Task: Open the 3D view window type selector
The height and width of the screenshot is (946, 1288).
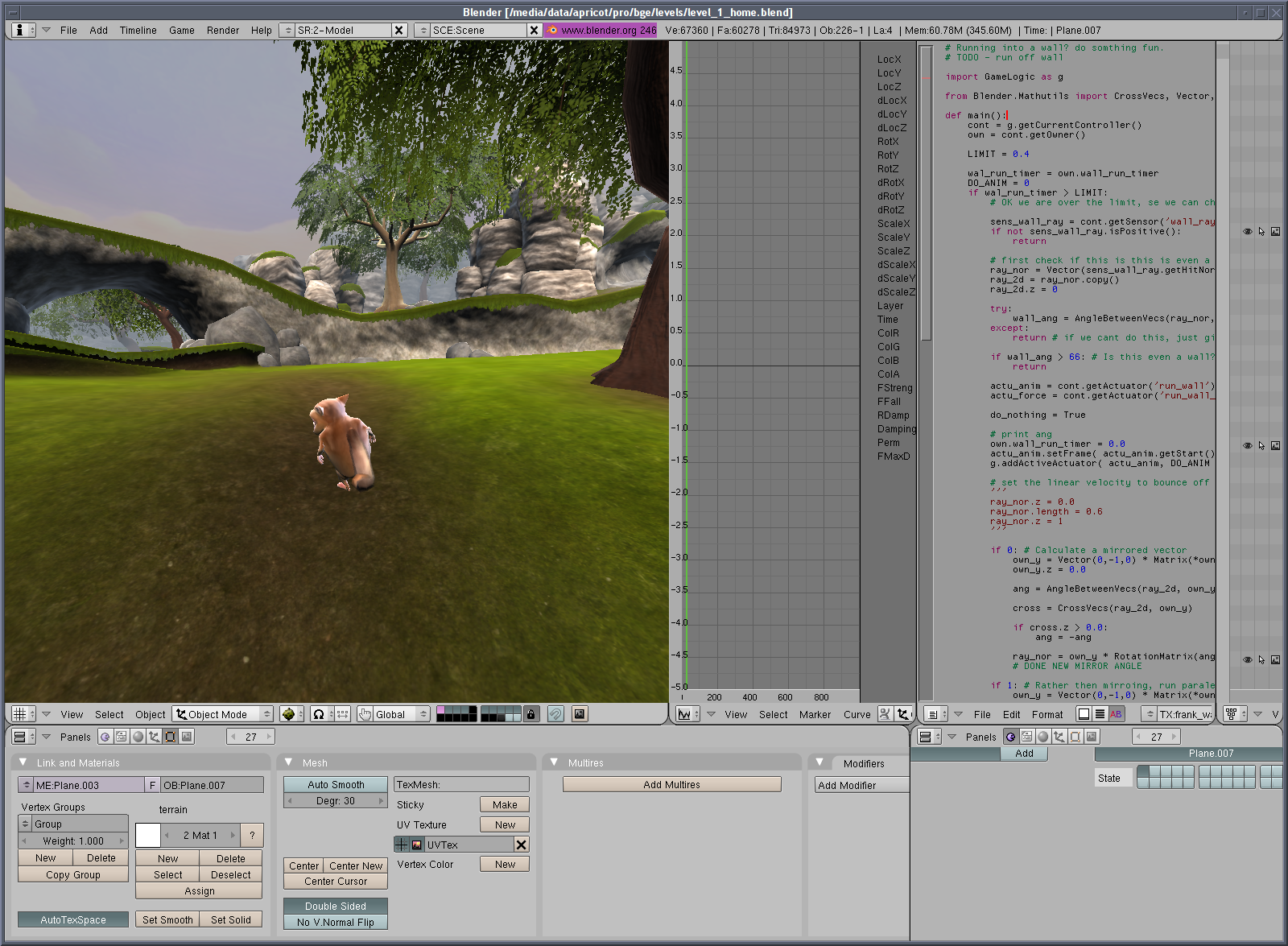Action: point(24,714)
